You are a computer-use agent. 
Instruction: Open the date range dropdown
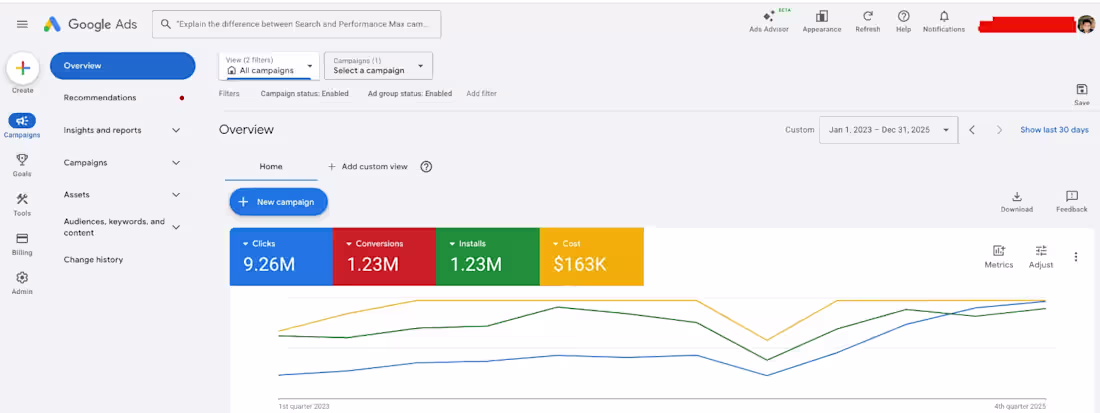[888, 130]
